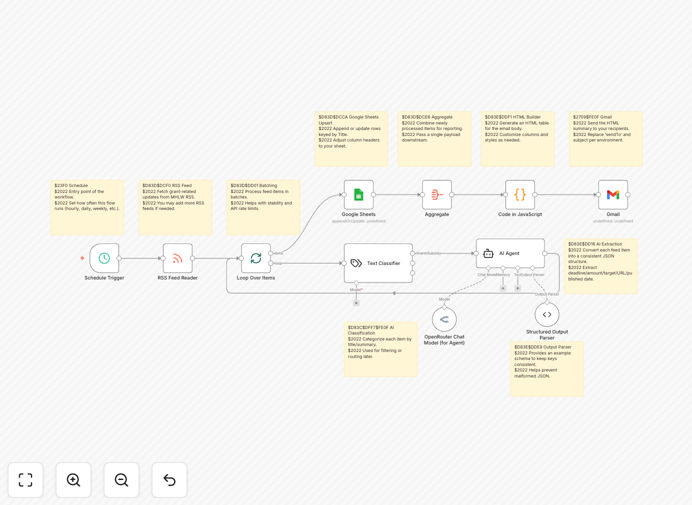Select the Schedule Trigger clock node
The image size is (692, 505).
[104, 258]
